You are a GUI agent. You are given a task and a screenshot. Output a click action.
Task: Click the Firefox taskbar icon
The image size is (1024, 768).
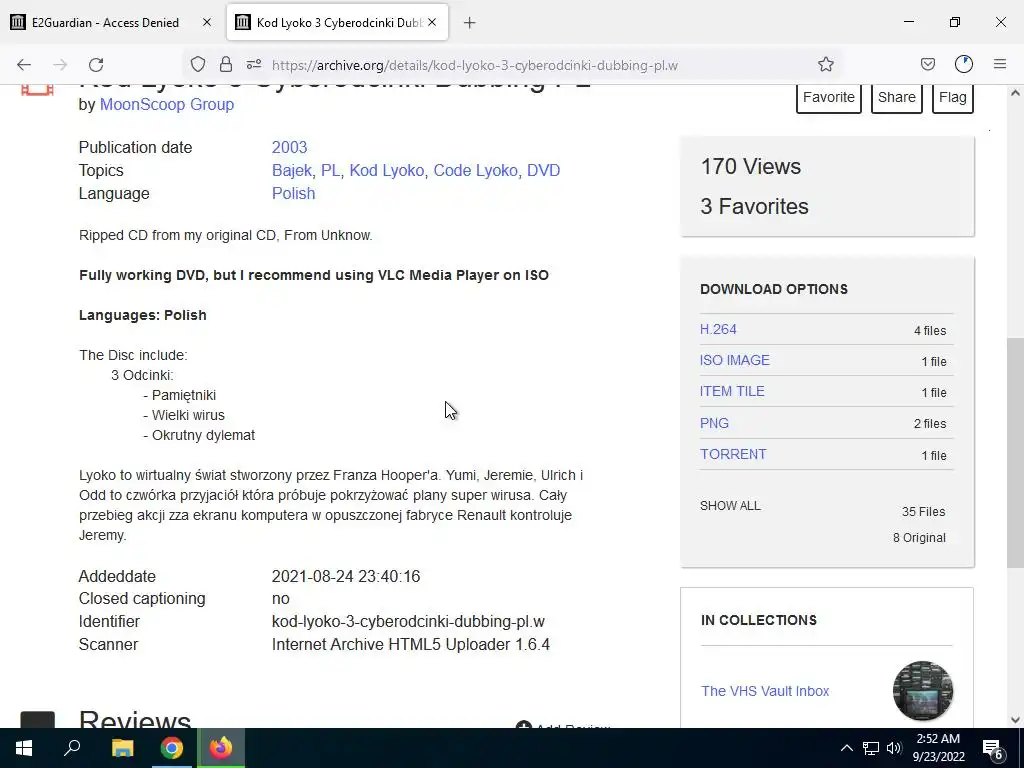pyautogui.click(x=221, y=748)
